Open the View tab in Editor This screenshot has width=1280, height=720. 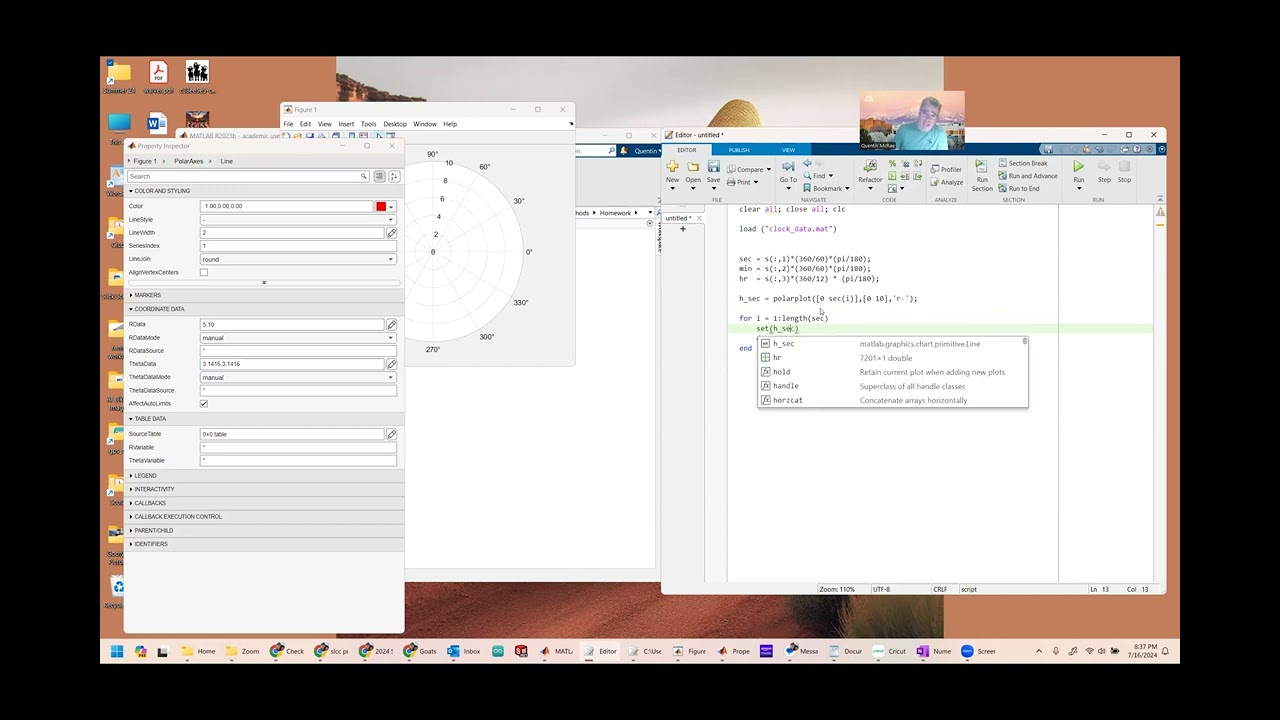788,150
